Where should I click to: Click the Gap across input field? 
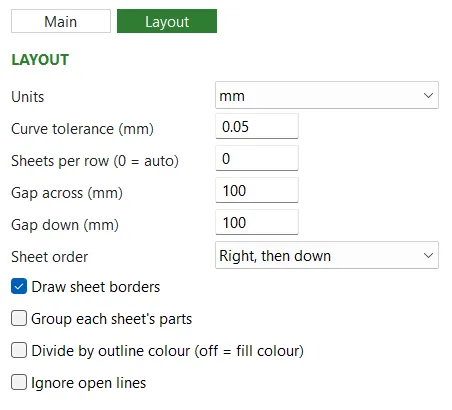[257, 190]
